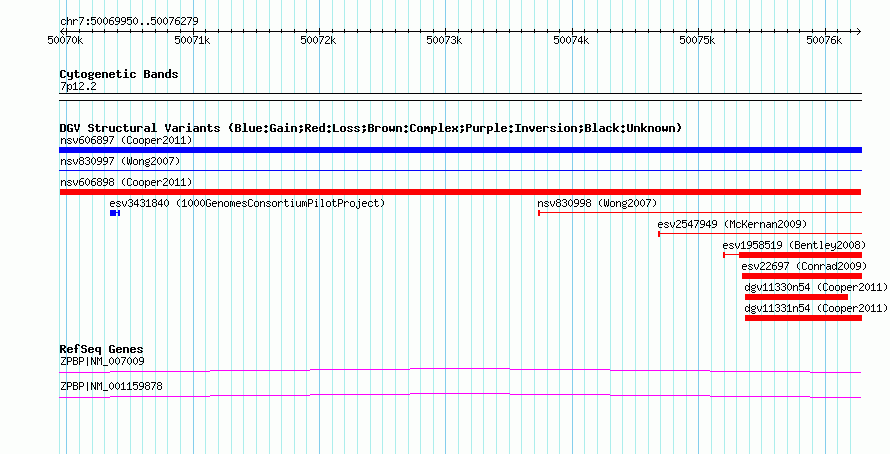Open the dgv11331n54 (Cooper2011) label
The width and height of the screenshot is (890, 454).
click(x=816, y=308)
